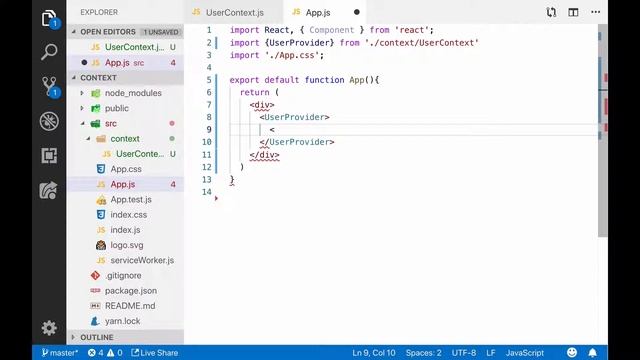Open the Extensions view icon

[49, 156]
